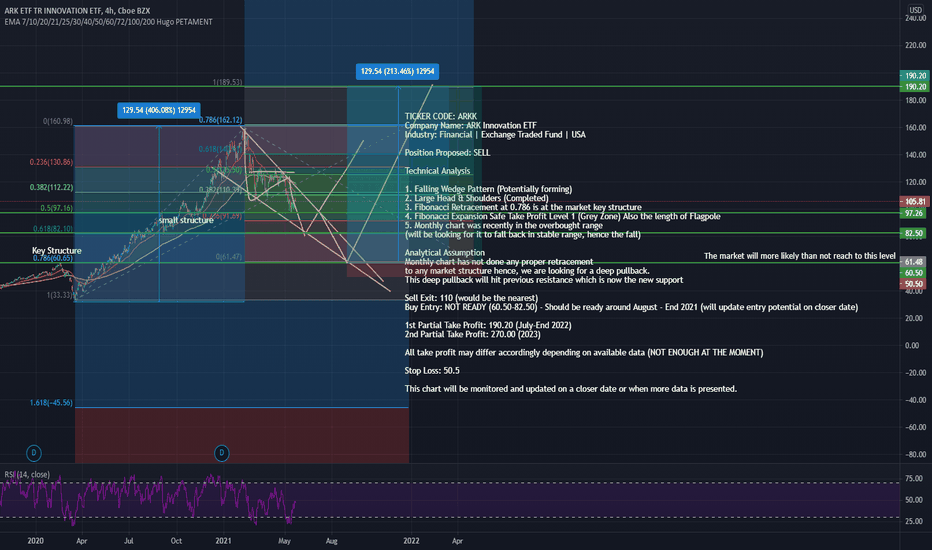Click the ARK ETF TR INNOVATION ETF symbol title

[77, 11]
